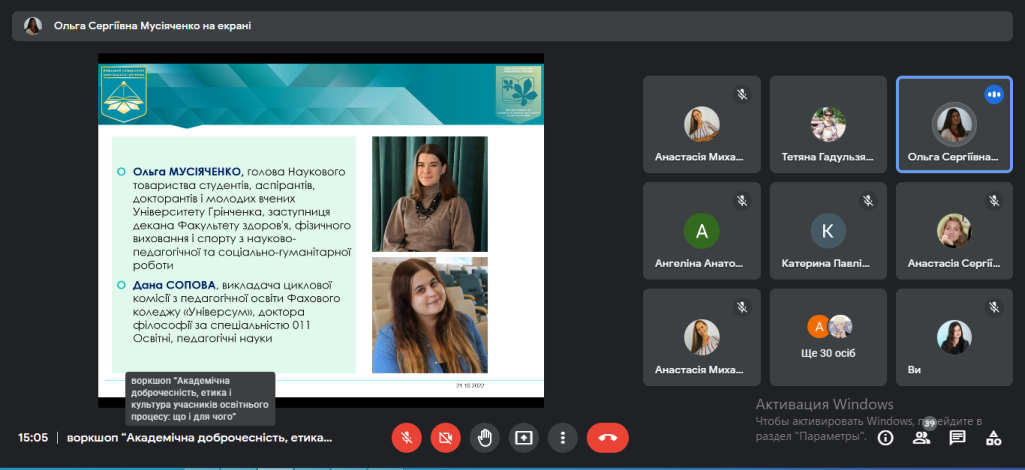Toggle the microphone mute button
This screenshot has height=470, width=1025.
406,437
